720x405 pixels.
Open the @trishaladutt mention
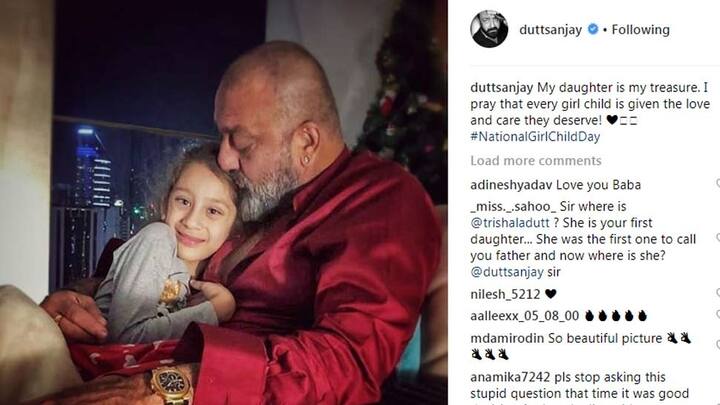(x=510, y=223)
